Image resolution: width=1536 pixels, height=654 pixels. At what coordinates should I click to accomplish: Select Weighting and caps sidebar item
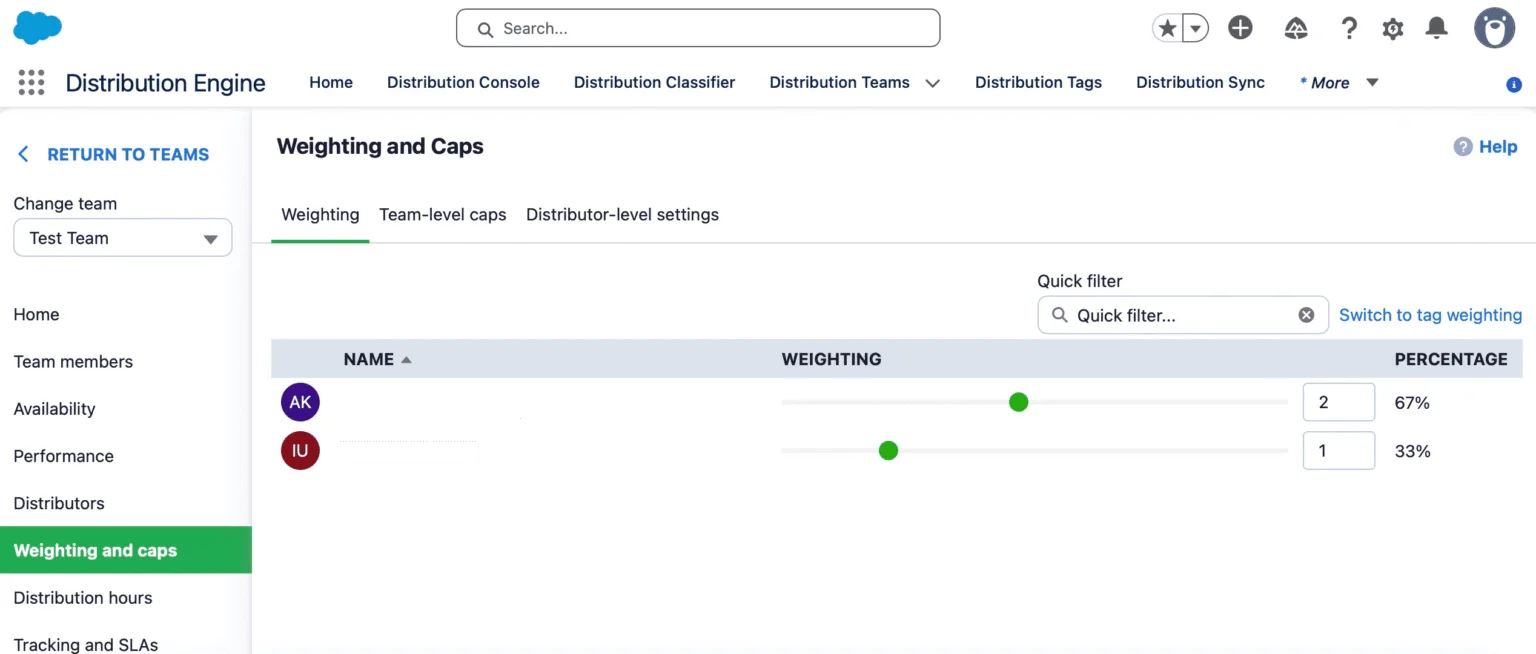(126, 550)
